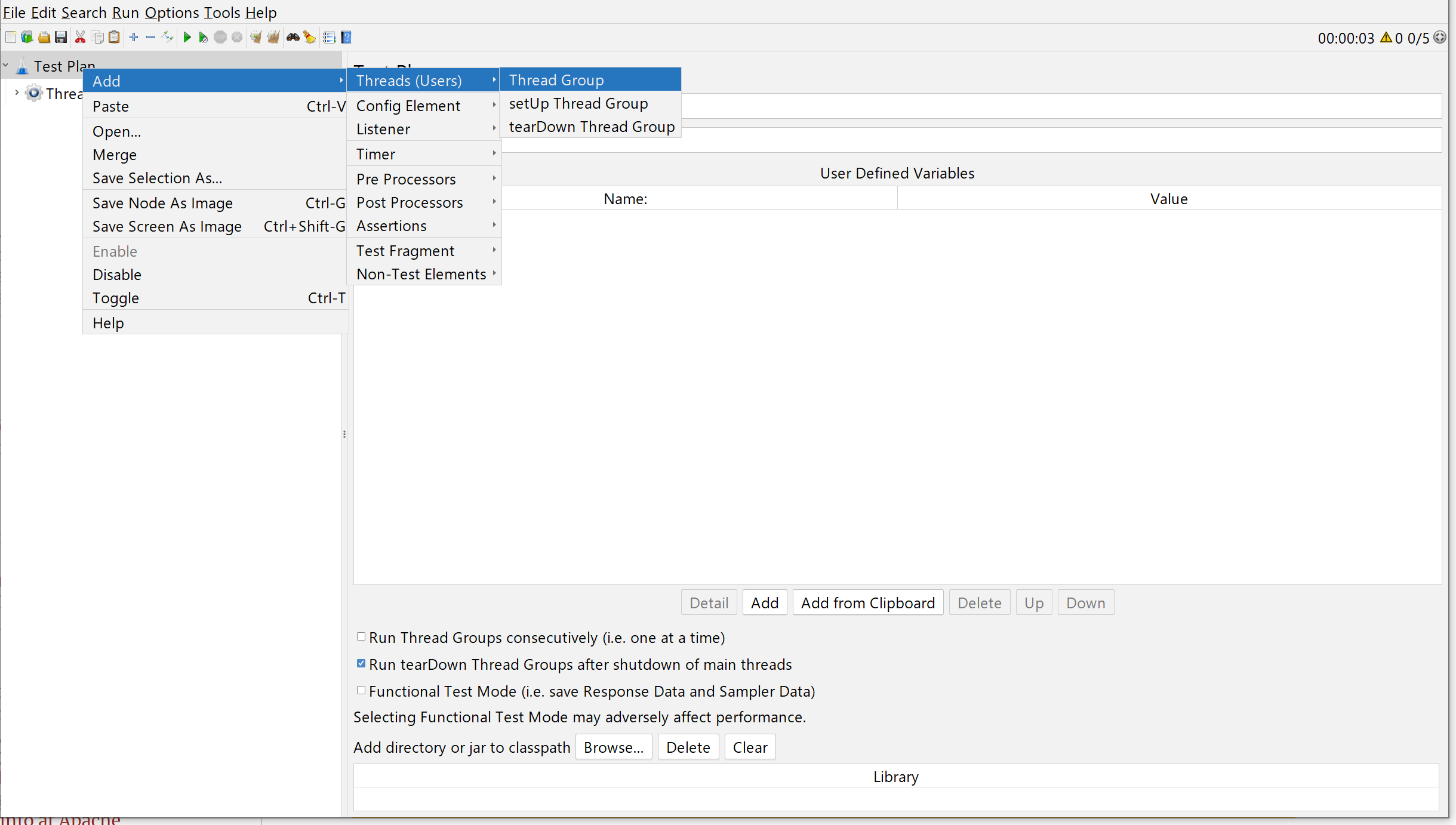Image resolution: width=1456 pixels, height=825 pixels.
Task: Click the New test plan icon
Action: click(10, 38)
